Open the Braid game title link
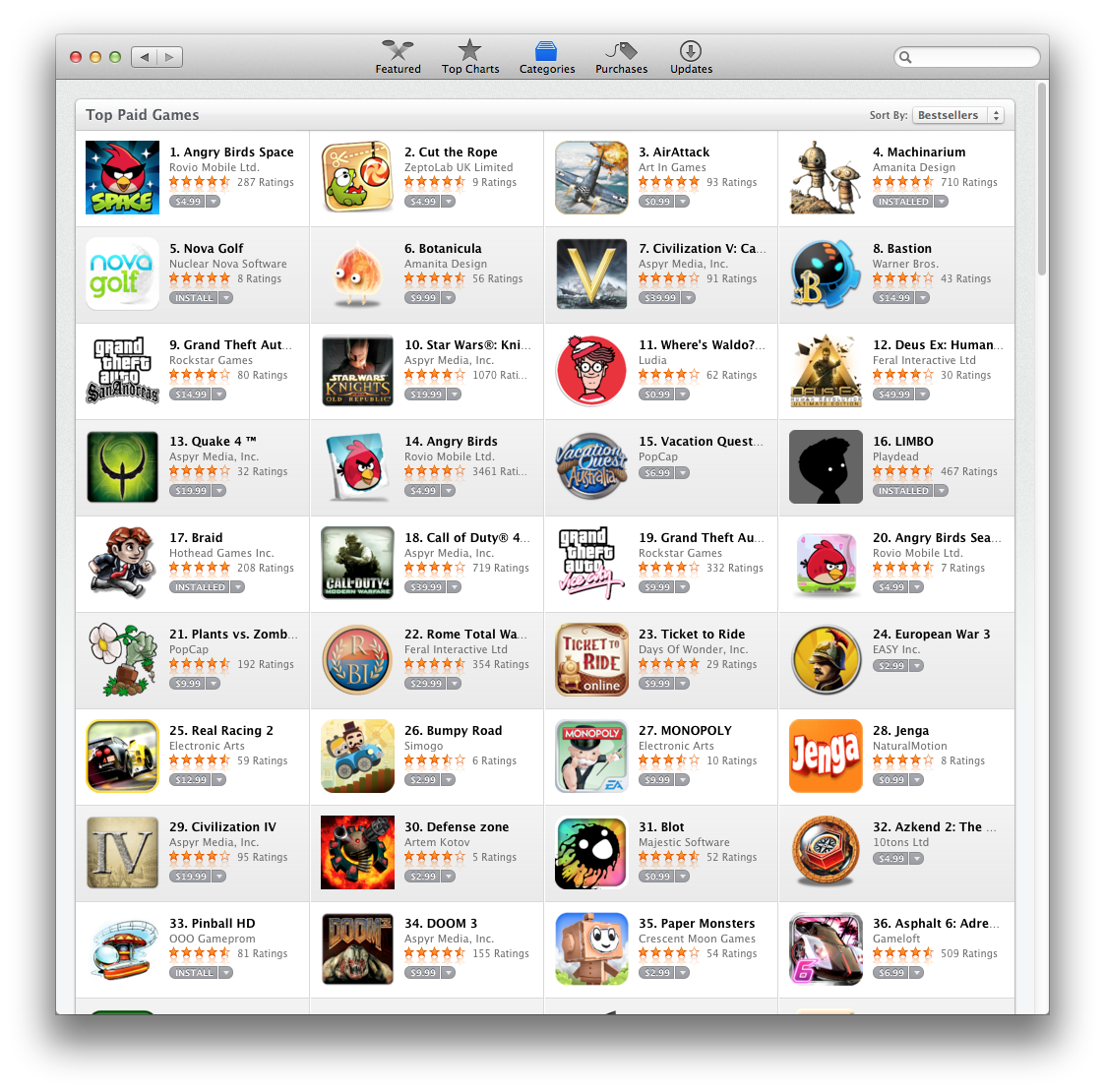Screen dimensions: 1105x1092 click(x=196, y=537)
